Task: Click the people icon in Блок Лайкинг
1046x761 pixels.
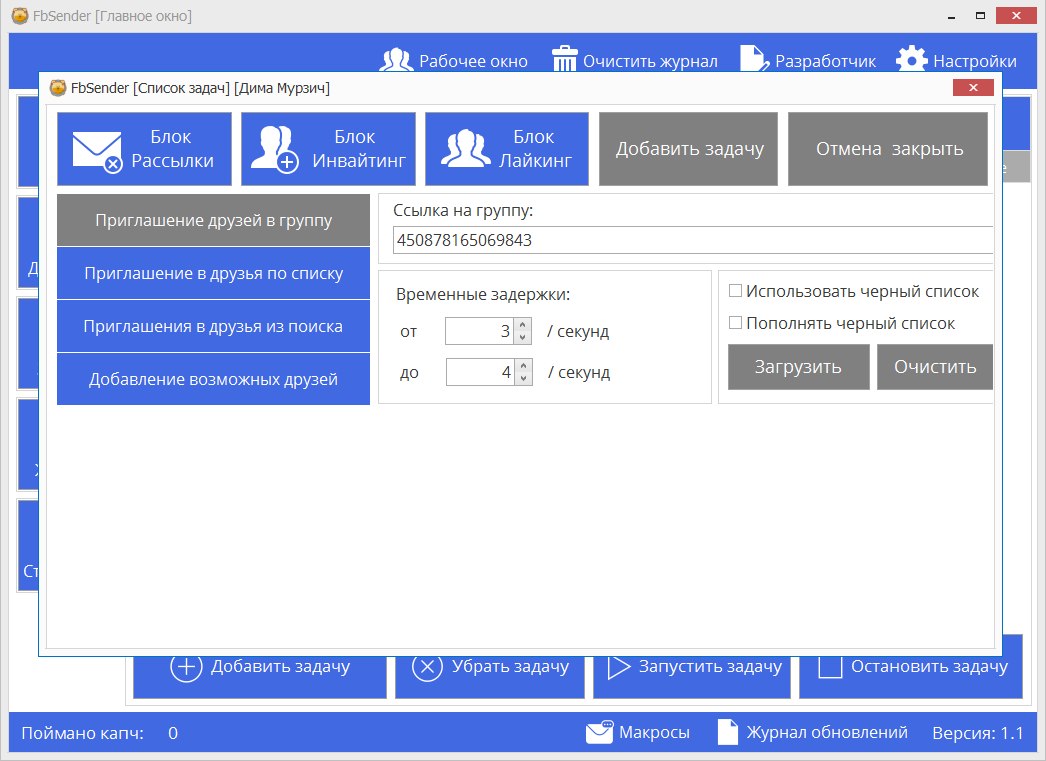Action: coord(465,149)
